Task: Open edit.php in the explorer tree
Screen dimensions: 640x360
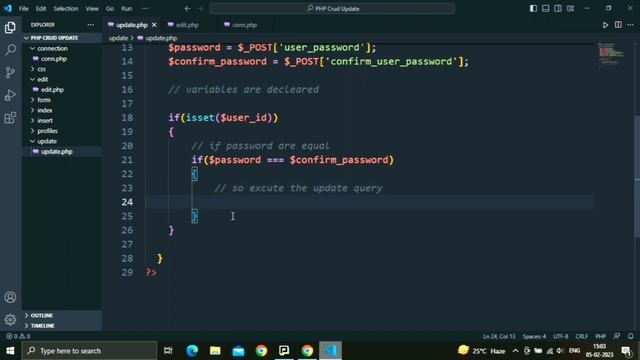Action: pyautogui.click(x=62, y=89)
